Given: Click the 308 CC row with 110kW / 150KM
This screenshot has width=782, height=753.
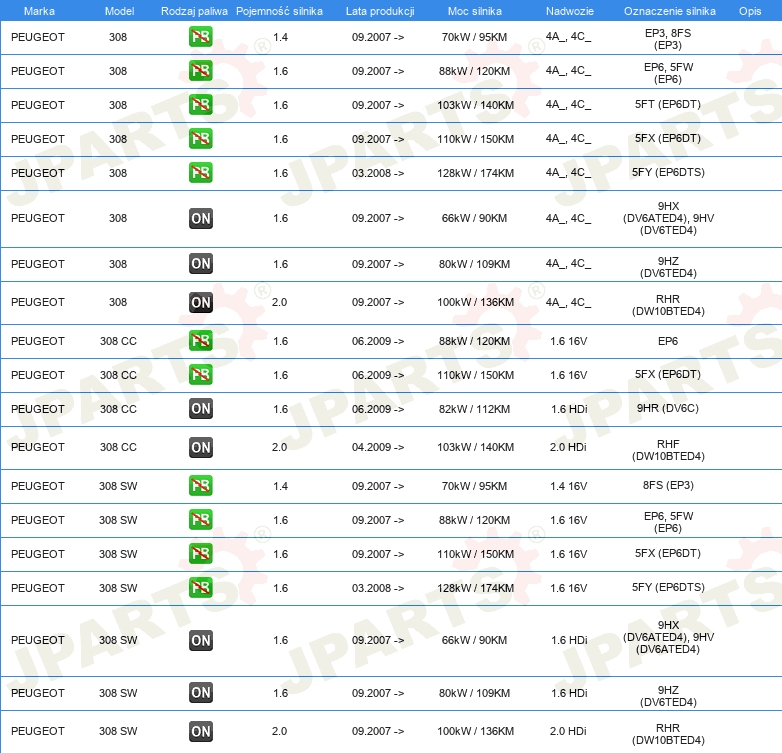Looking at the screenshot, I should click(391, 375).
